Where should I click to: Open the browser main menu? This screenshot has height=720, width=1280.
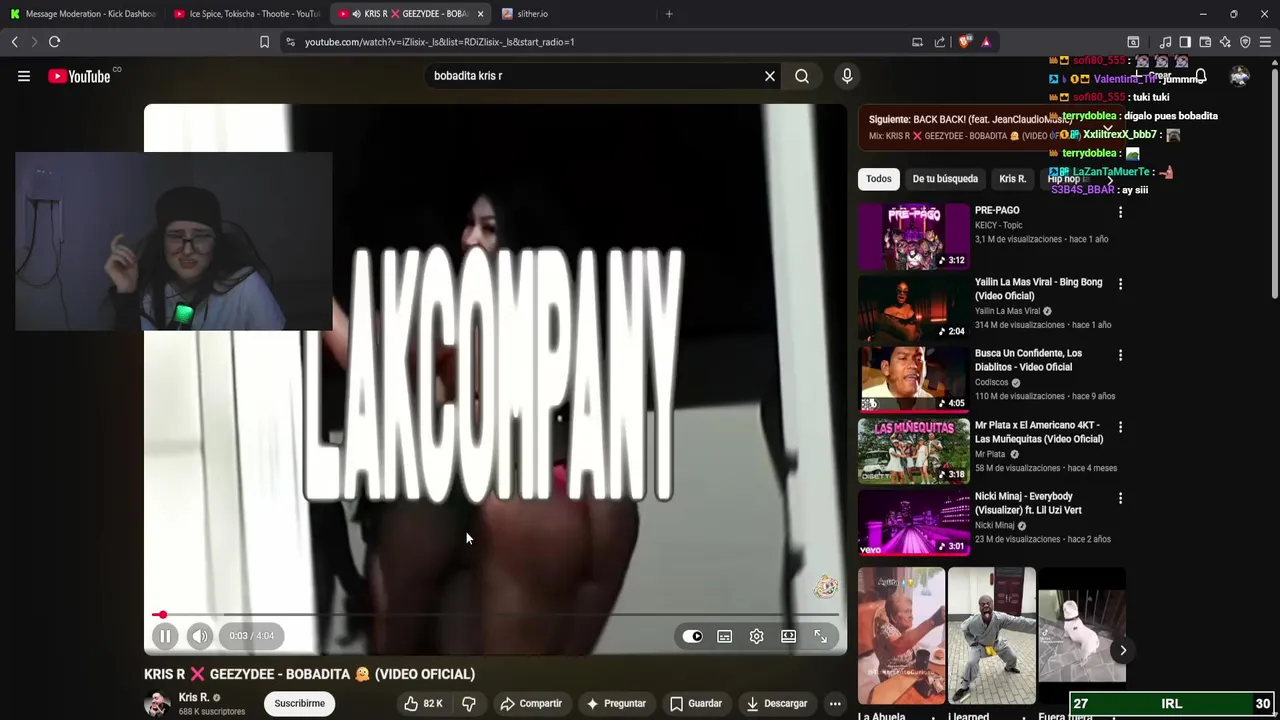[x=1265, y=42]
